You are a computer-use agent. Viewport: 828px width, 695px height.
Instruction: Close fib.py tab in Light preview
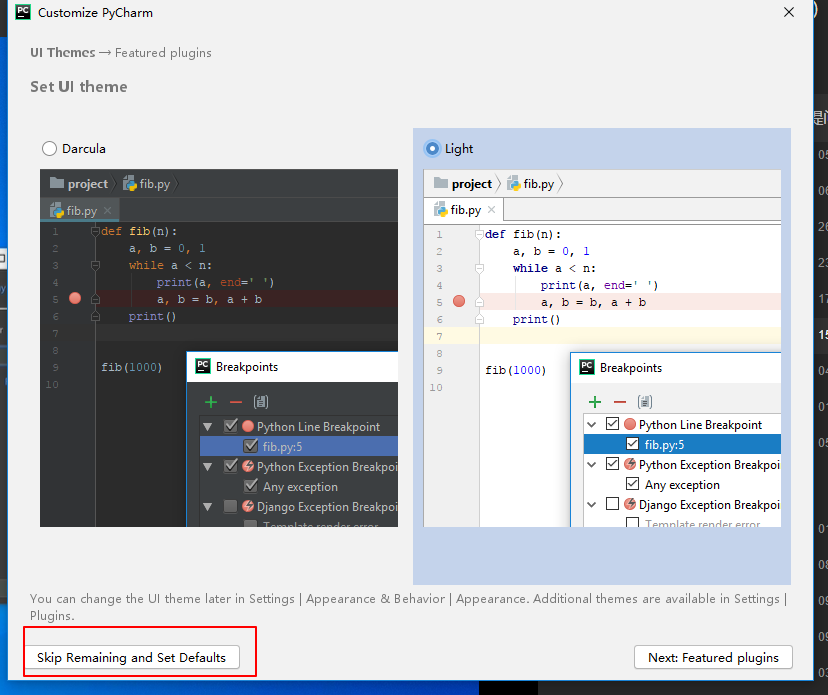click(492, 210)
